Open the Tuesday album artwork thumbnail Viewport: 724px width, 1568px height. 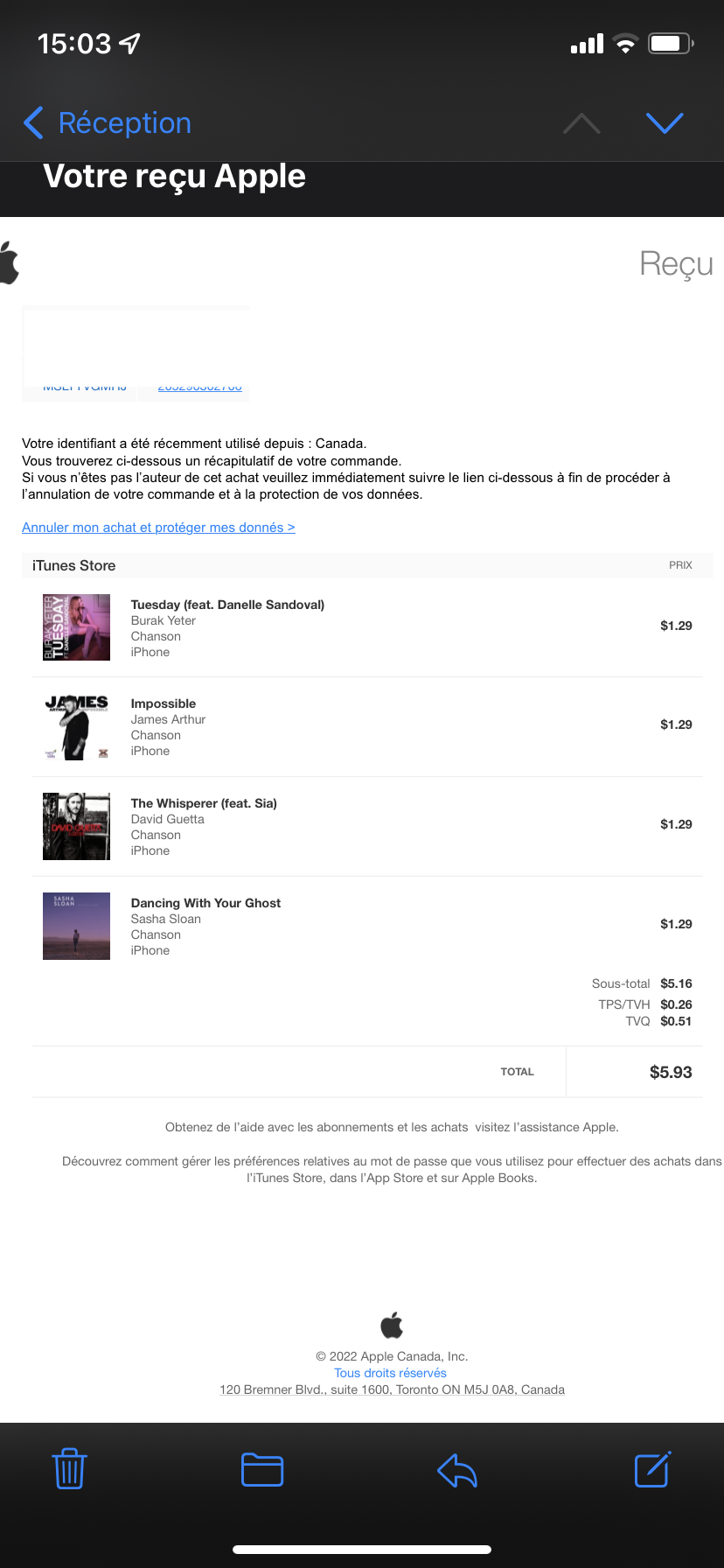point(77,627)
